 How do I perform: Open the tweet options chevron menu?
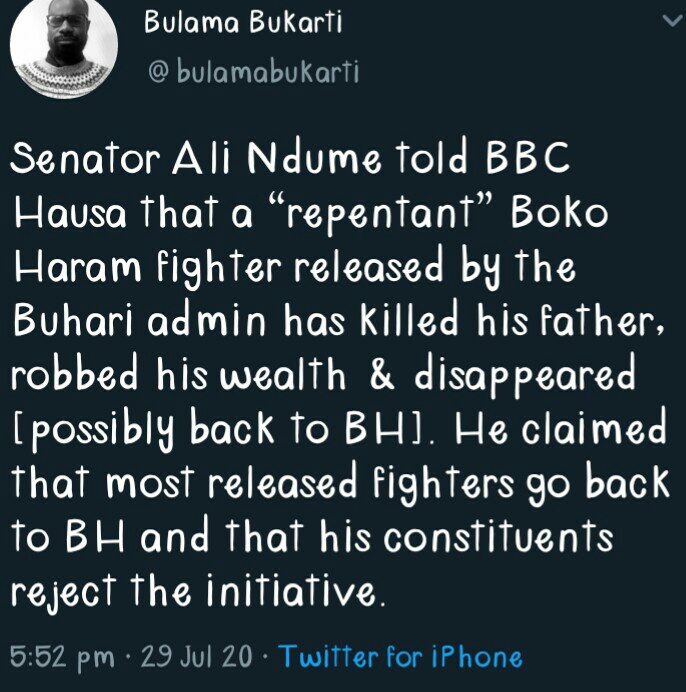[664, 20]
